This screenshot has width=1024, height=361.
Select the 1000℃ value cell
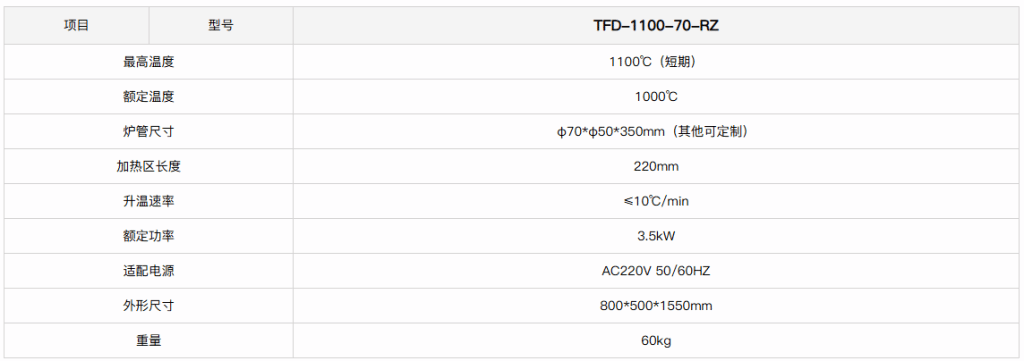pos(656,97)
